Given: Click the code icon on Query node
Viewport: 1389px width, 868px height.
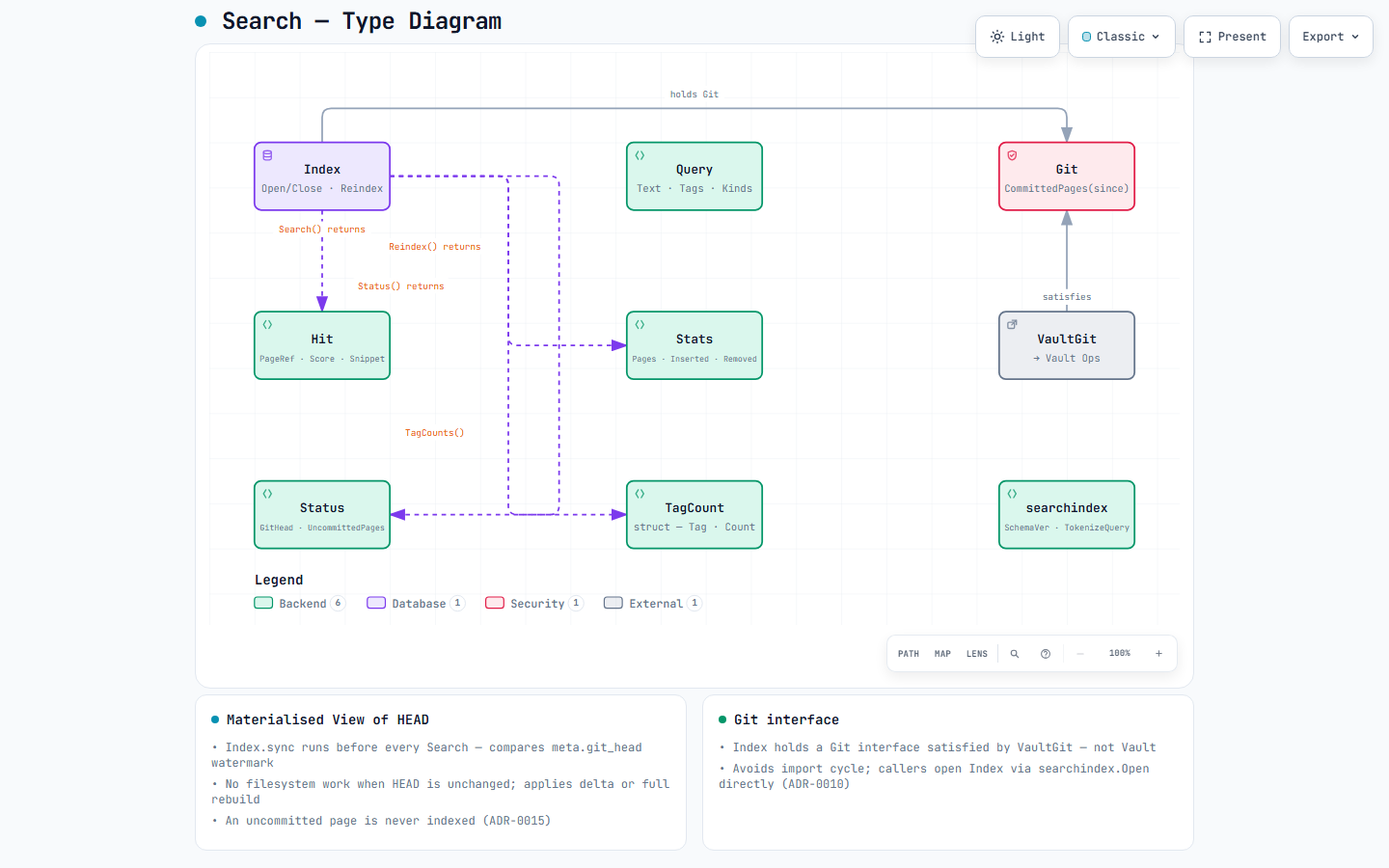Looking at the screenshot, I should 640,155.
